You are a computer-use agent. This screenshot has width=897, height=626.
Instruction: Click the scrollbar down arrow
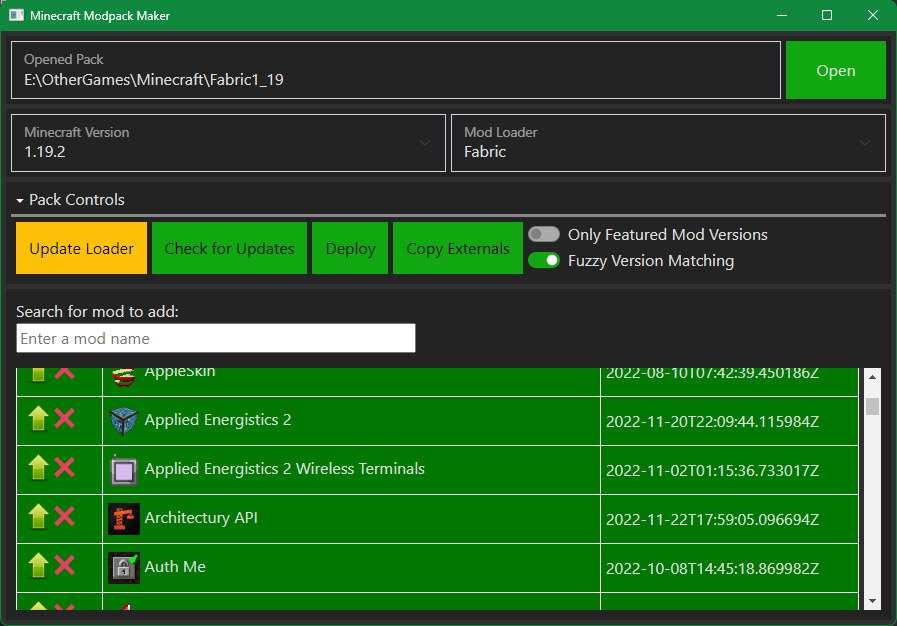click(872, 601)
